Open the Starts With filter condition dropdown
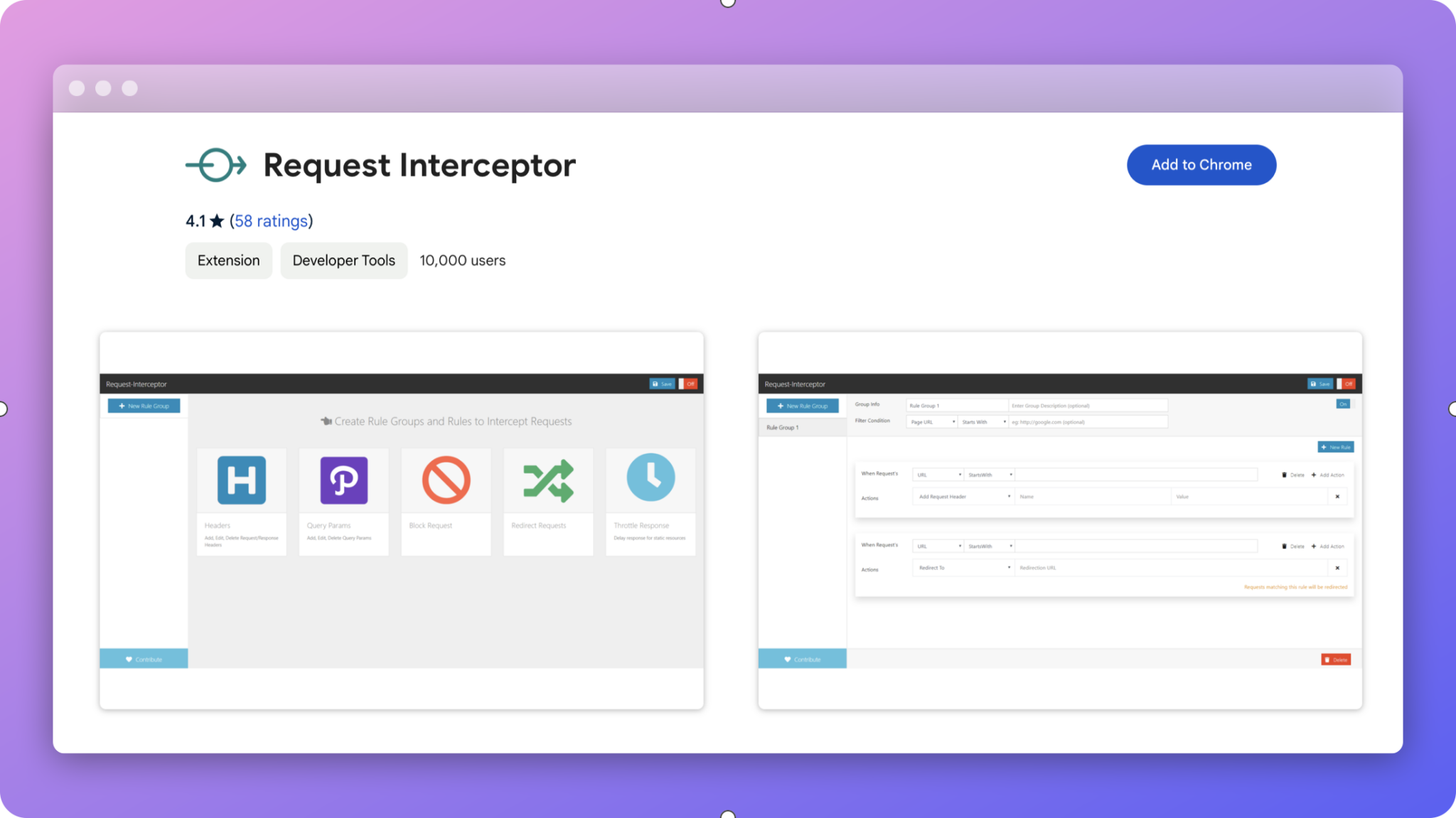Viewport: 1456px width, 818px height. tap(983, 422)
